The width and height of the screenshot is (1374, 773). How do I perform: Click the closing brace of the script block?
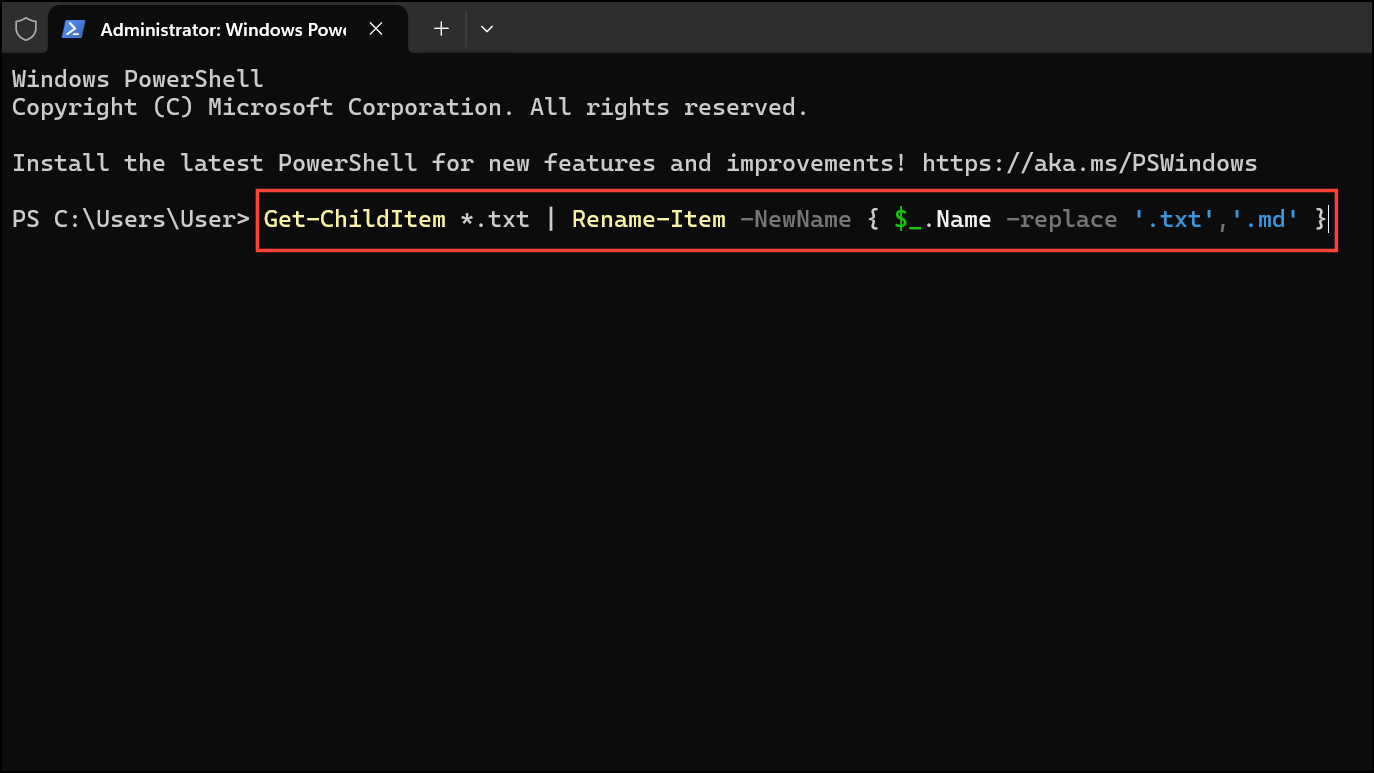[x=1322, y=219]
